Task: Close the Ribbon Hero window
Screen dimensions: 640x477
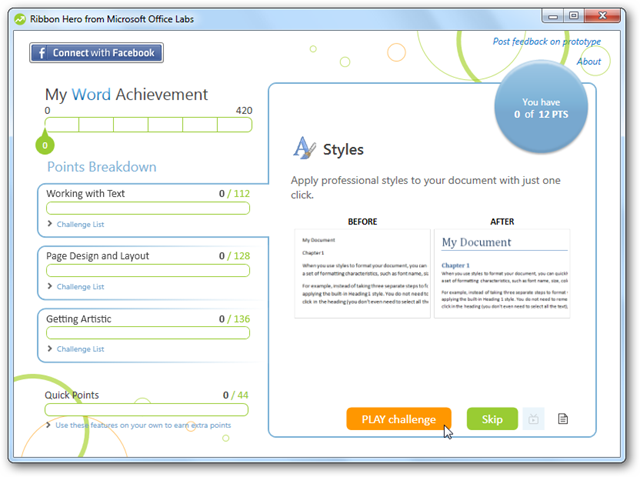Action: pyautogui.click(x=602, y=16)
